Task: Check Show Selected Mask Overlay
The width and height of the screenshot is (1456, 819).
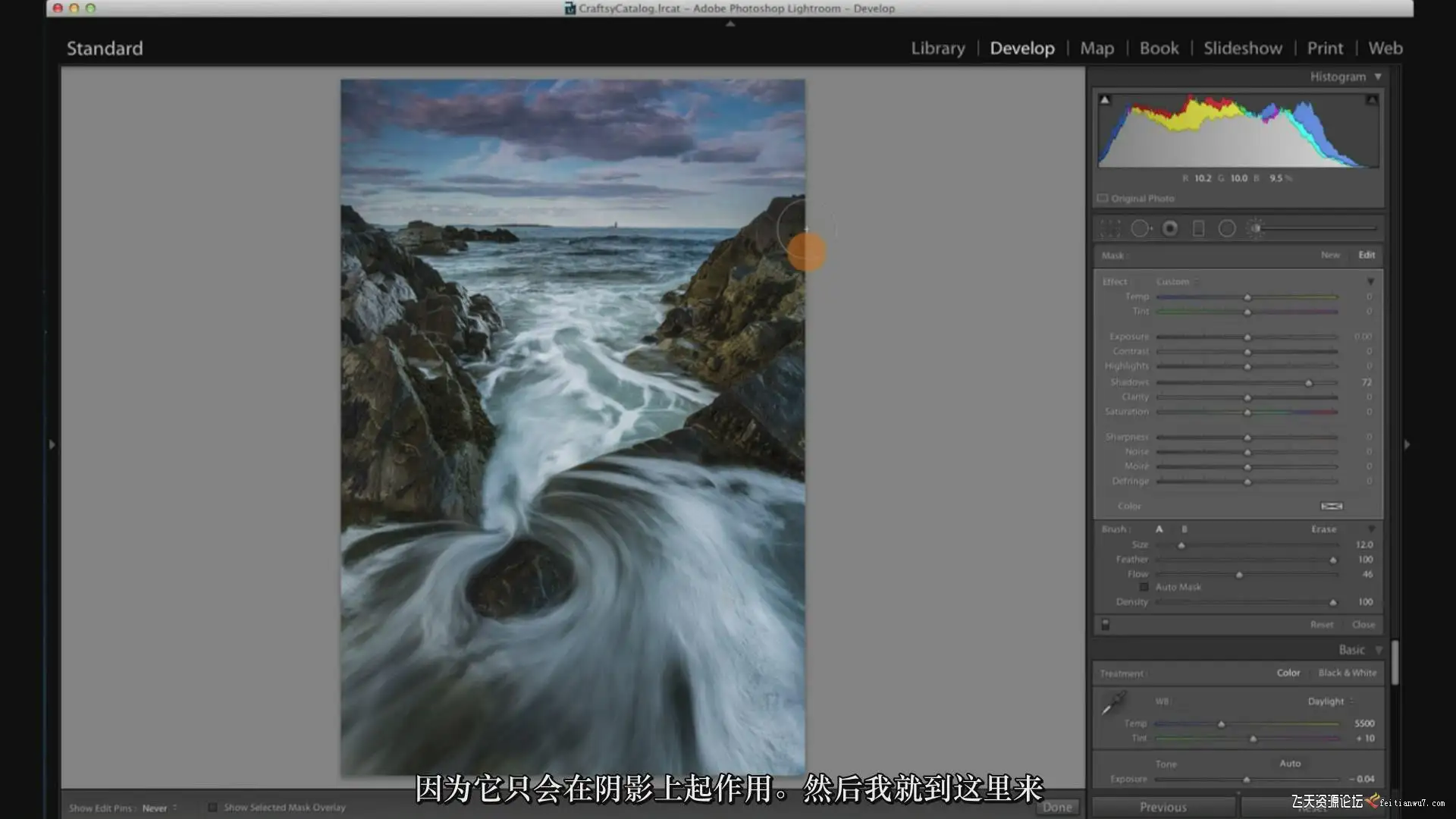Action: tap(213, 808)
